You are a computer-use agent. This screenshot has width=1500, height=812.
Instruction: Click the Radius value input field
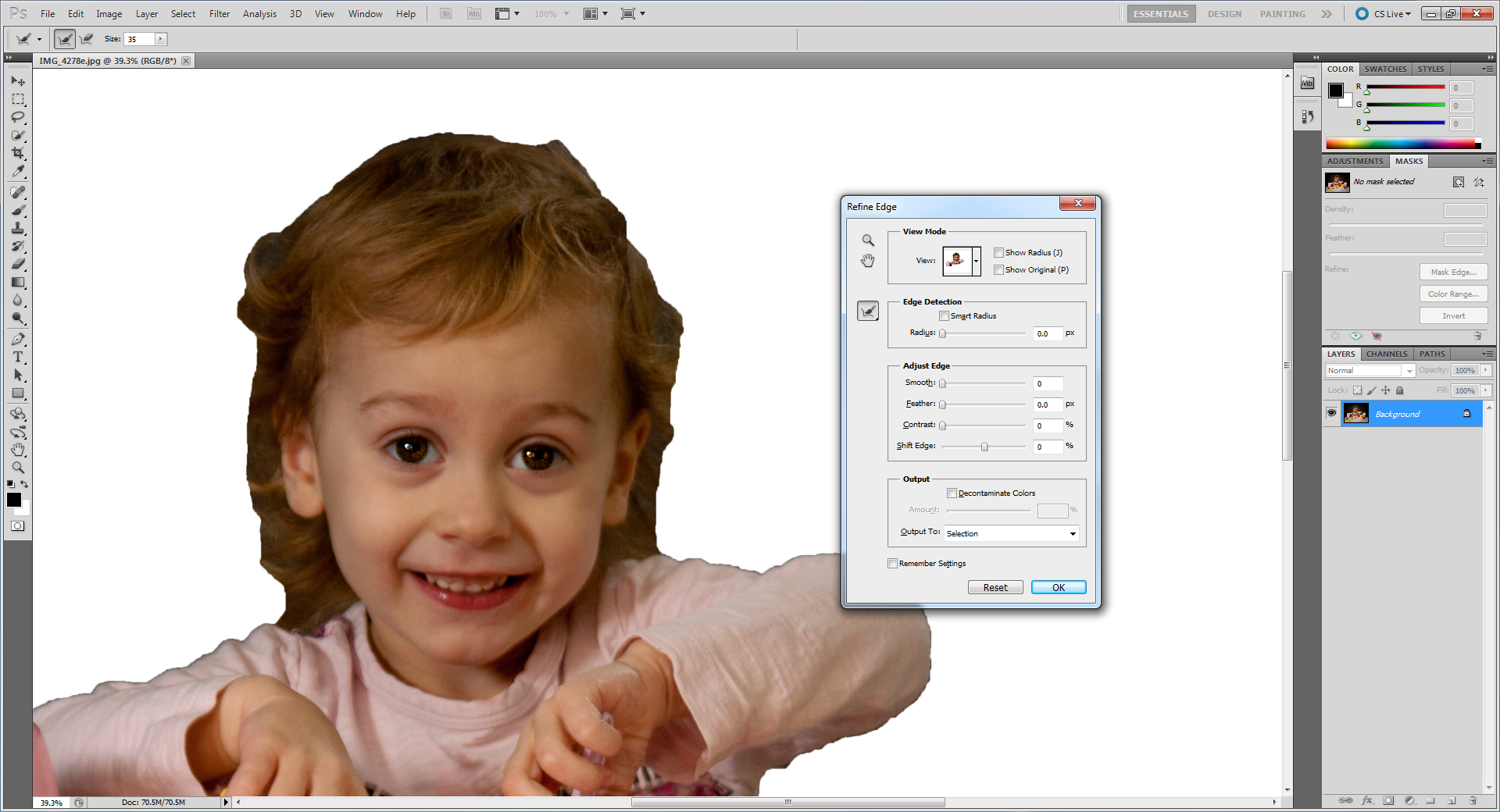pos(1048,333)
